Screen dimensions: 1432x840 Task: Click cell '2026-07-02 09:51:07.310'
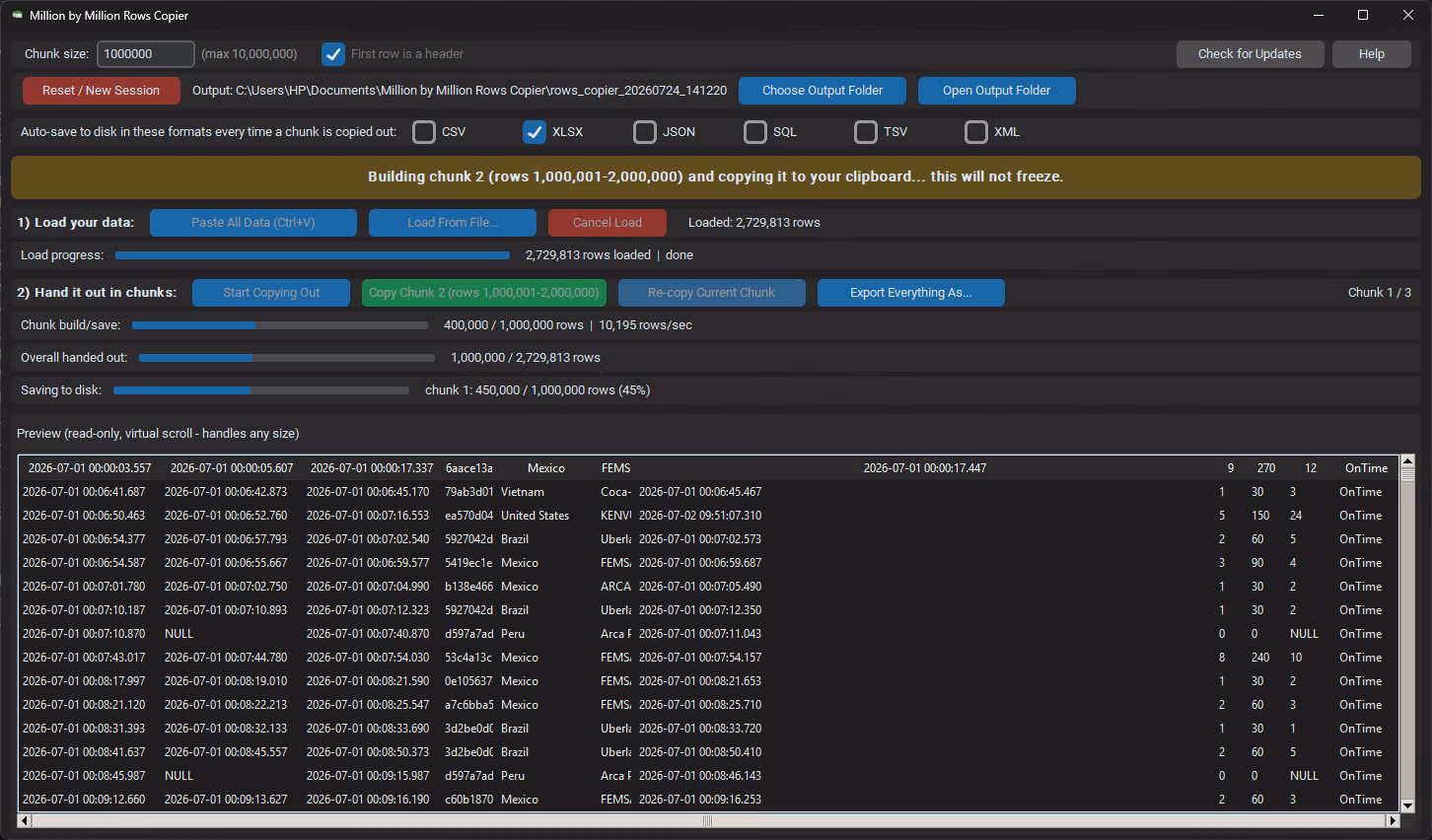pos(700,516)
